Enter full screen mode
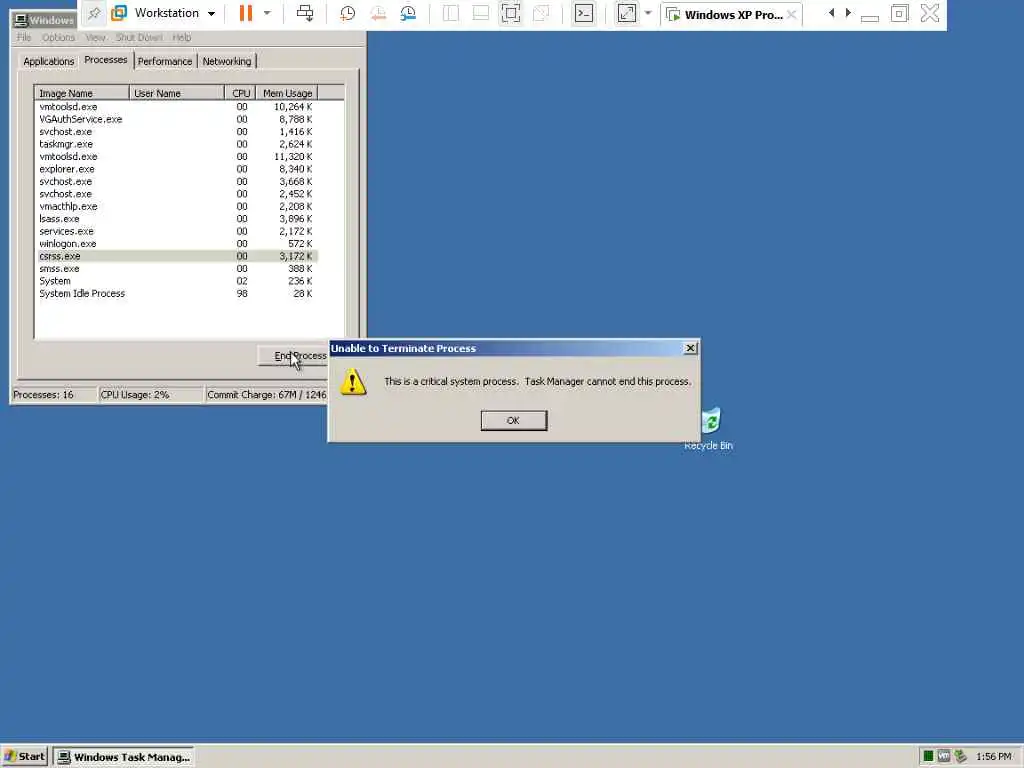 coord(511,13)
